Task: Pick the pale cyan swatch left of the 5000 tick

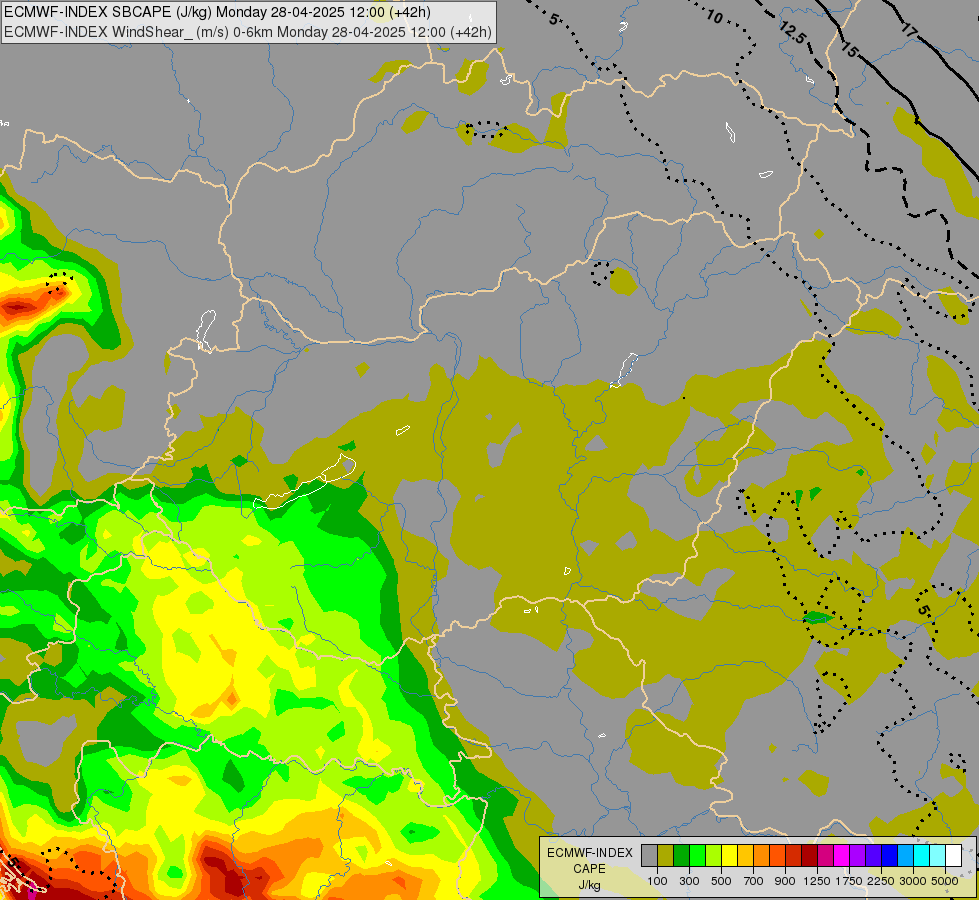Action: (x=938, y=856)
